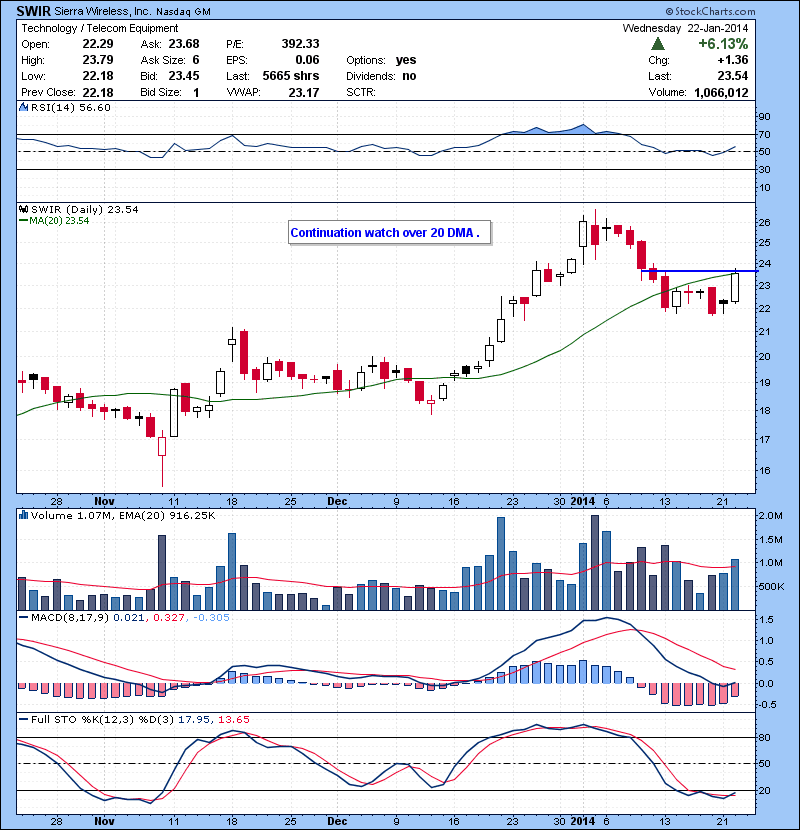Click the 'Nasdaq GM' exchange label
The width and height of the screenshot is (800, 830).
click(x=183, y=12)
